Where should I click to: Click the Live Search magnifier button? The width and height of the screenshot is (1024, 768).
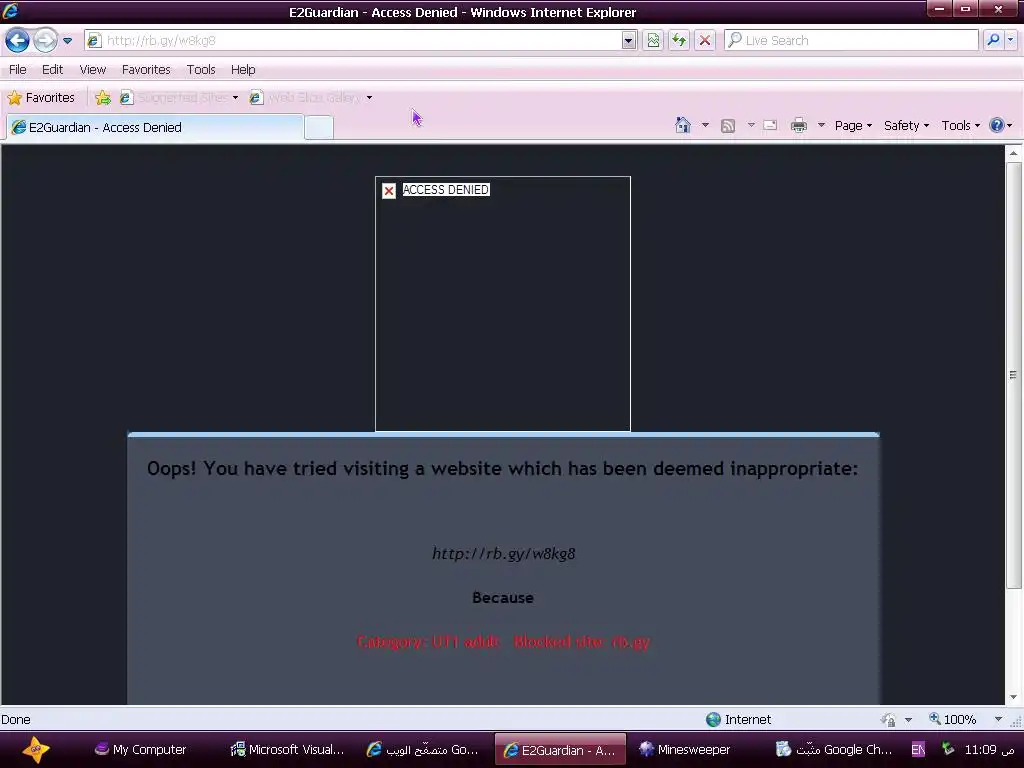click(x=993, y=40)
